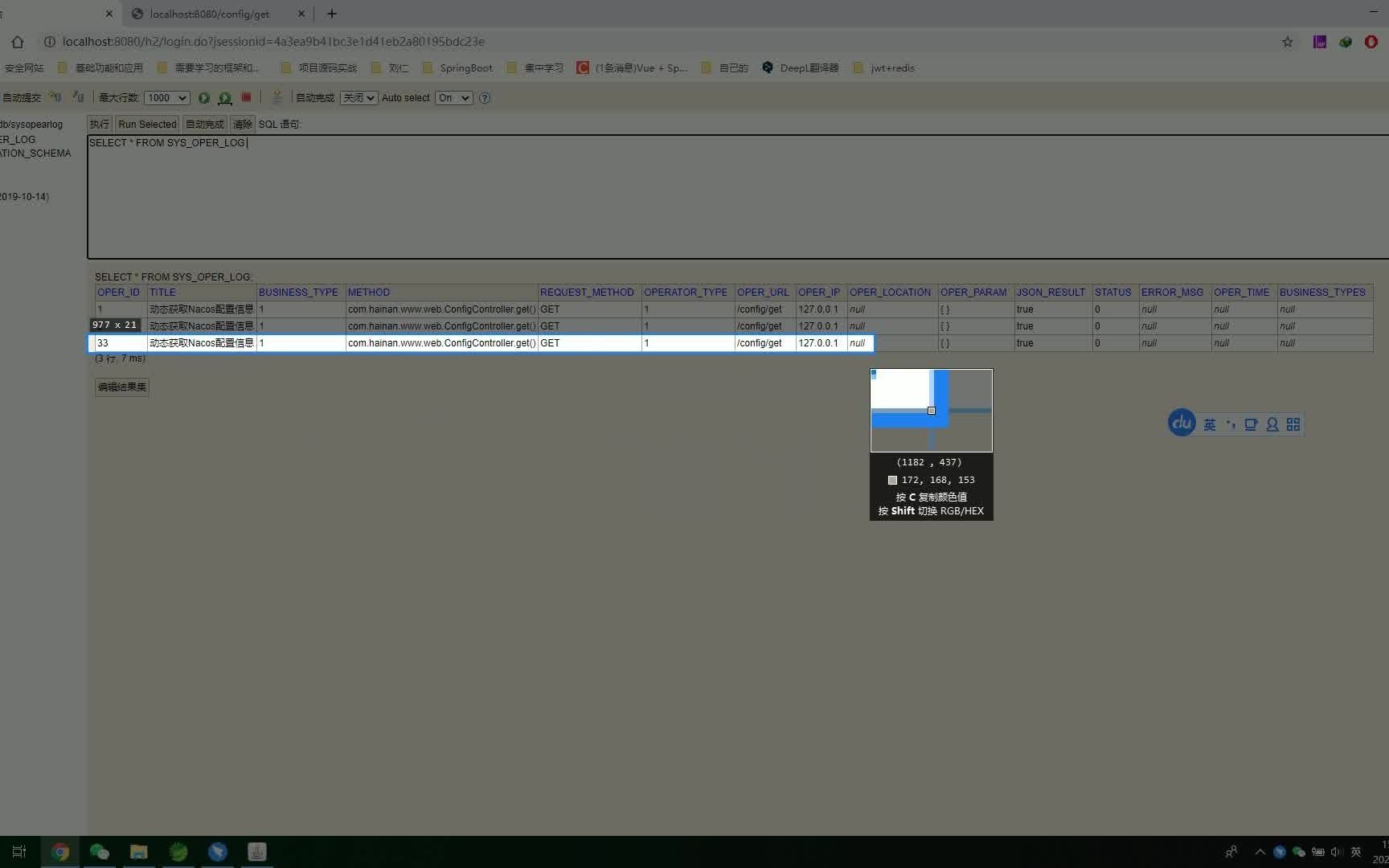Open the 刘仁 bookmark folder

tap(391, 68)
